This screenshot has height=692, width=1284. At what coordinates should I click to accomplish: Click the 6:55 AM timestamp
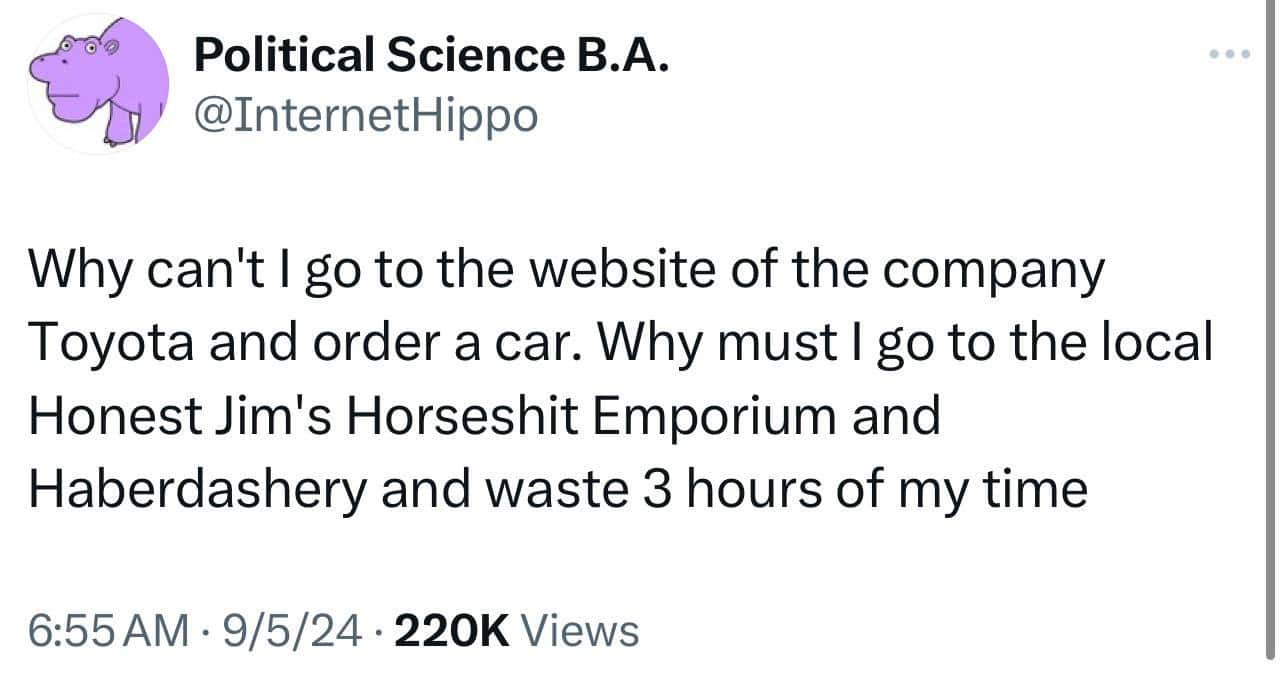coord(108,630)
